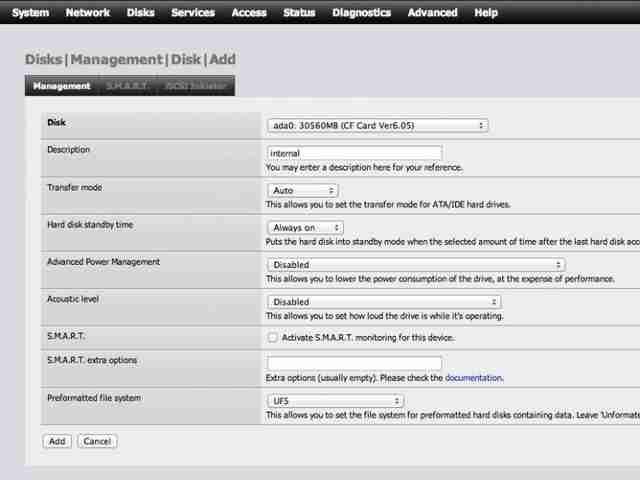Open the System menu

(31, 13)
